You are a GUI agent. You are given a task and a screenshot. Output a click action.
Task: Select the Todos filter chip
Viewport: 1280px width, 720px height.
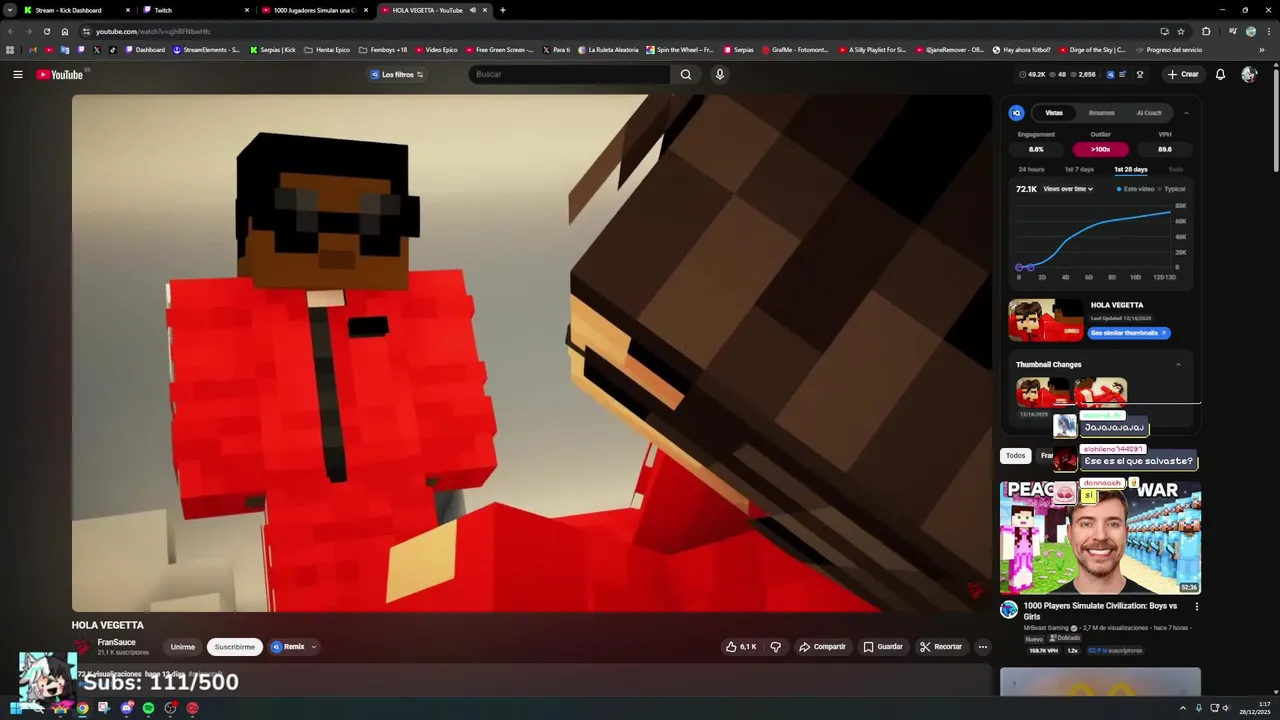tap(1015, 455)
